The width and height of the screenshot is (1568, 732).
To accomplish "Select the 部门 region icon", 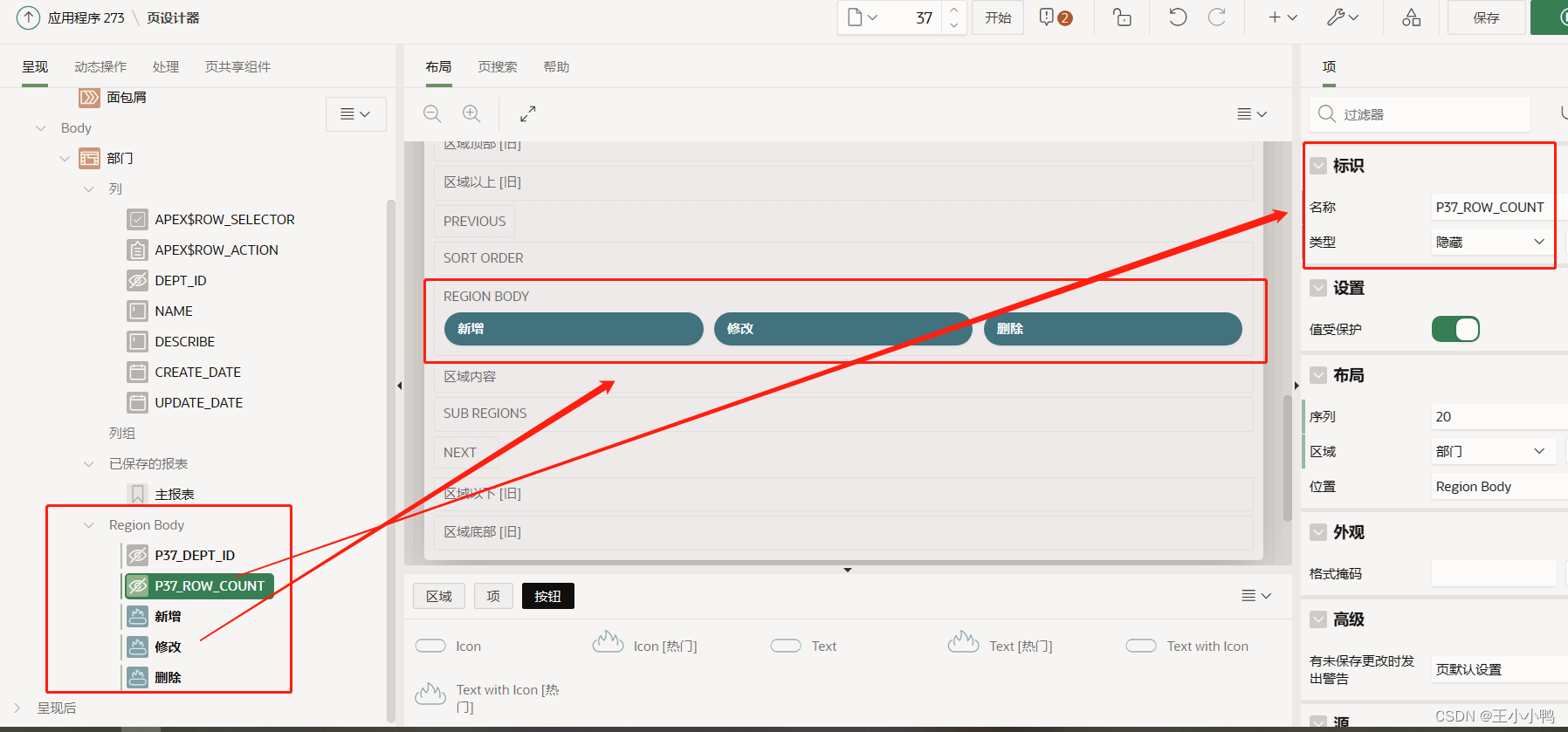I will [x=89, y=158].
